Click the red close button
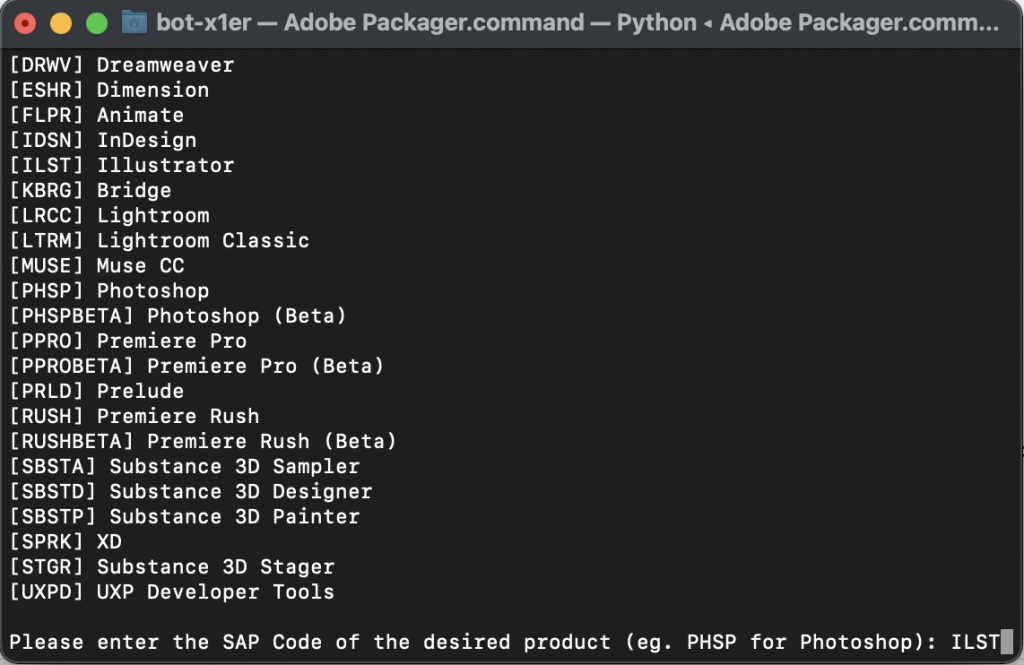This screenshot has width=1024, height=665. click(25, 22)
